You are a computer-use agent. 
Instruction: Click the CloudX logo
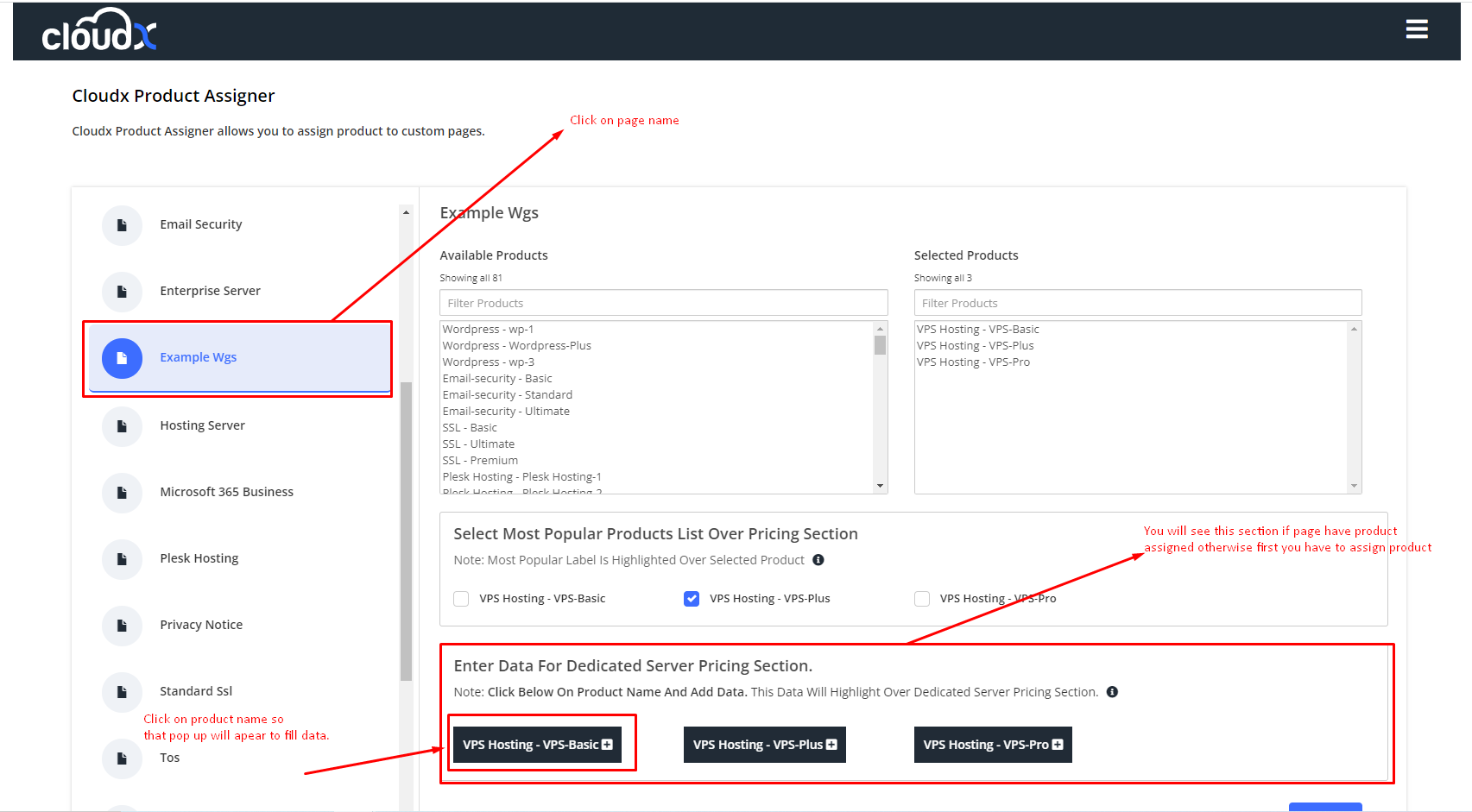(99, 32)
